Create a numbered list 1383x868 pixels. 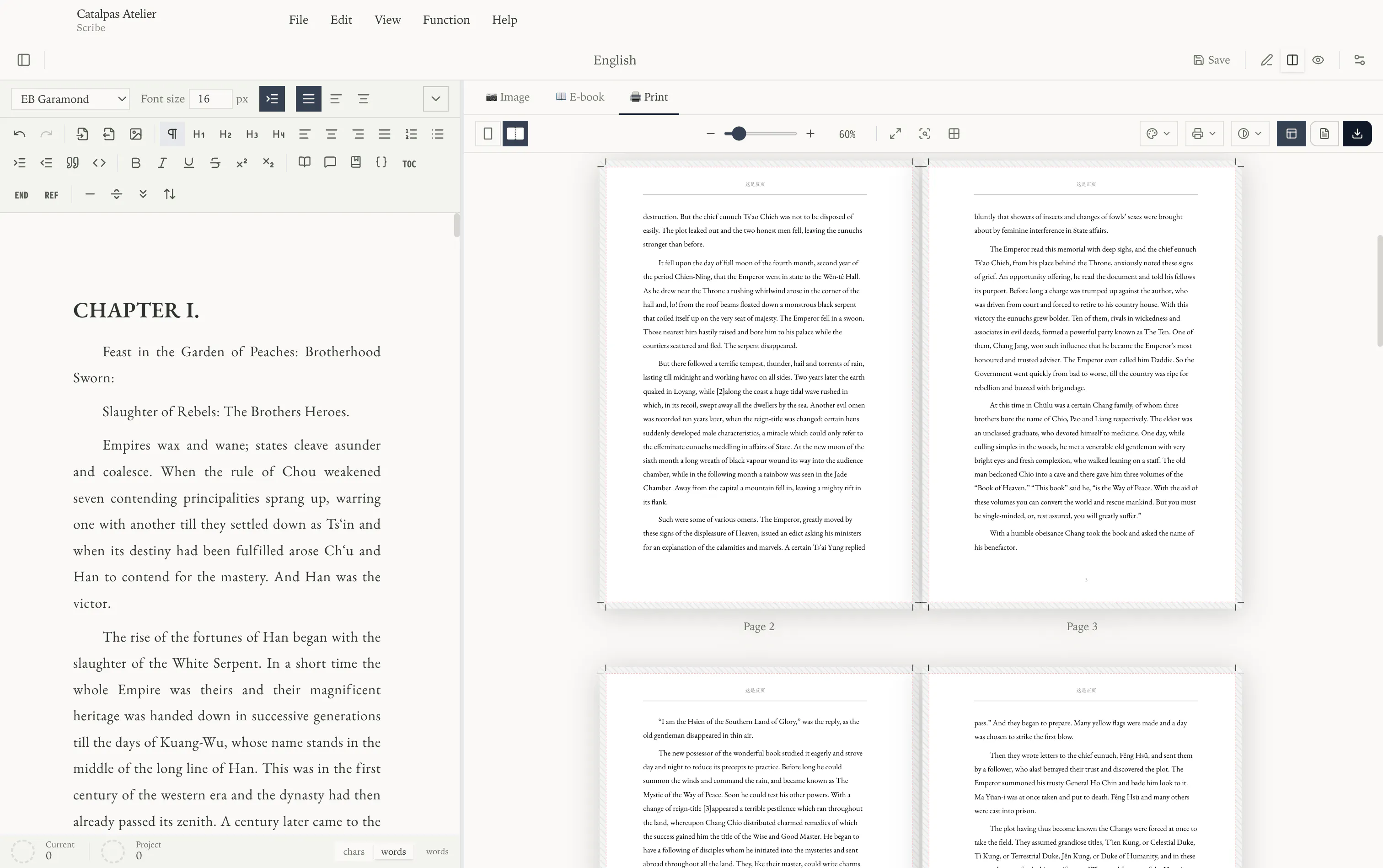411,134
